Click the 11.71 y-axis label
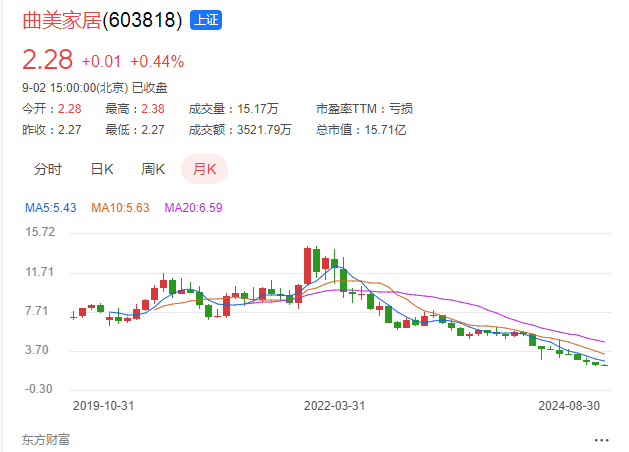Screen dimensions: 629x452 pyautogui.click(x=40, y=272)
